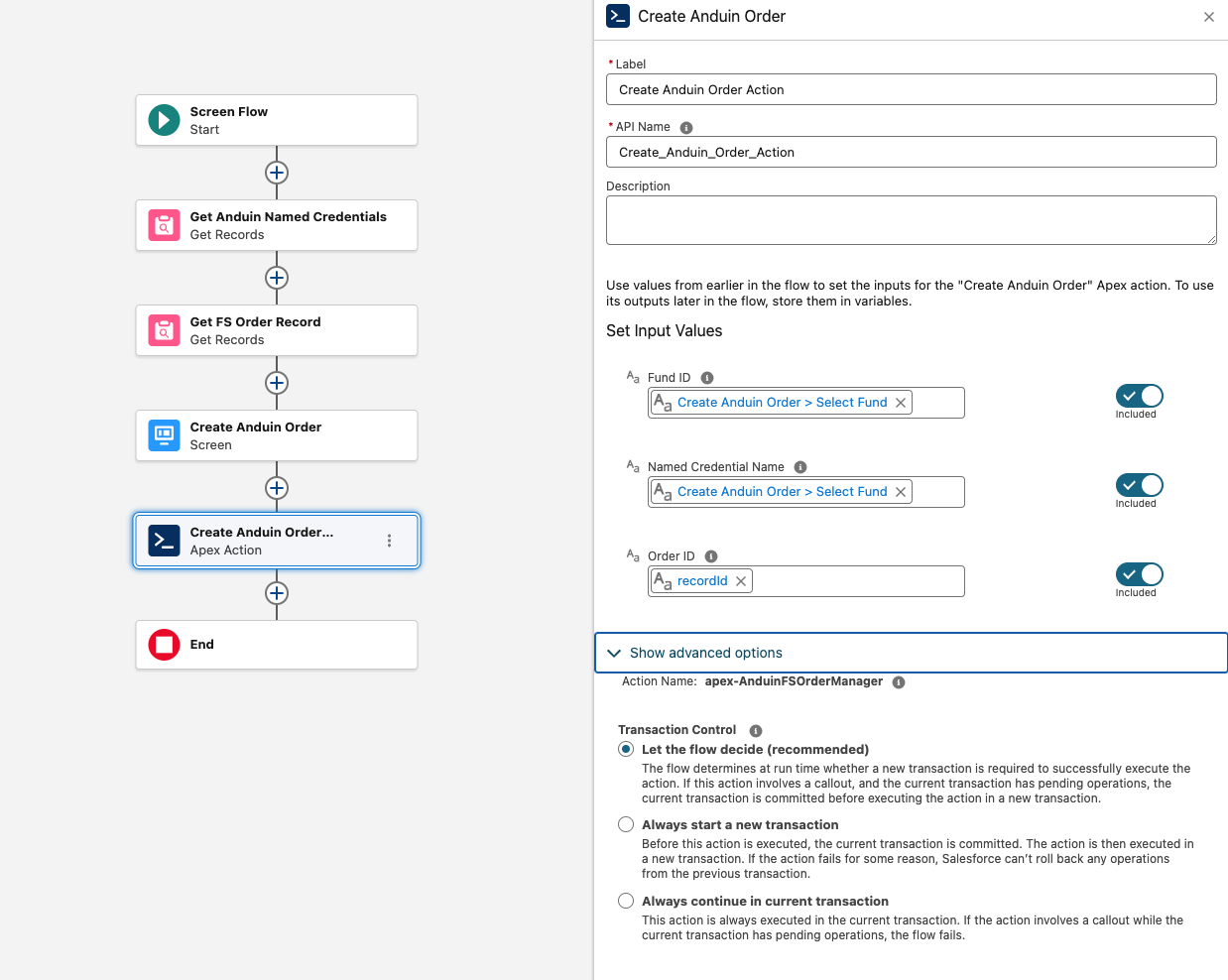1228x980 pixels.
Task: Select the Screen Flow Start node
Action: tap(277, 120)
